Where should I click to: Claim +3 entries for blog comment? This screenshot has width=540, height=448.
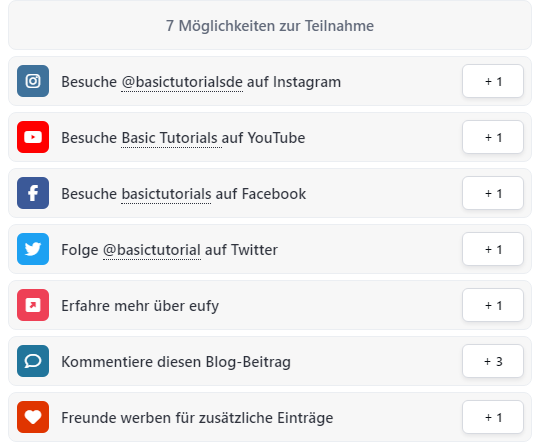(x=493, y=361)
